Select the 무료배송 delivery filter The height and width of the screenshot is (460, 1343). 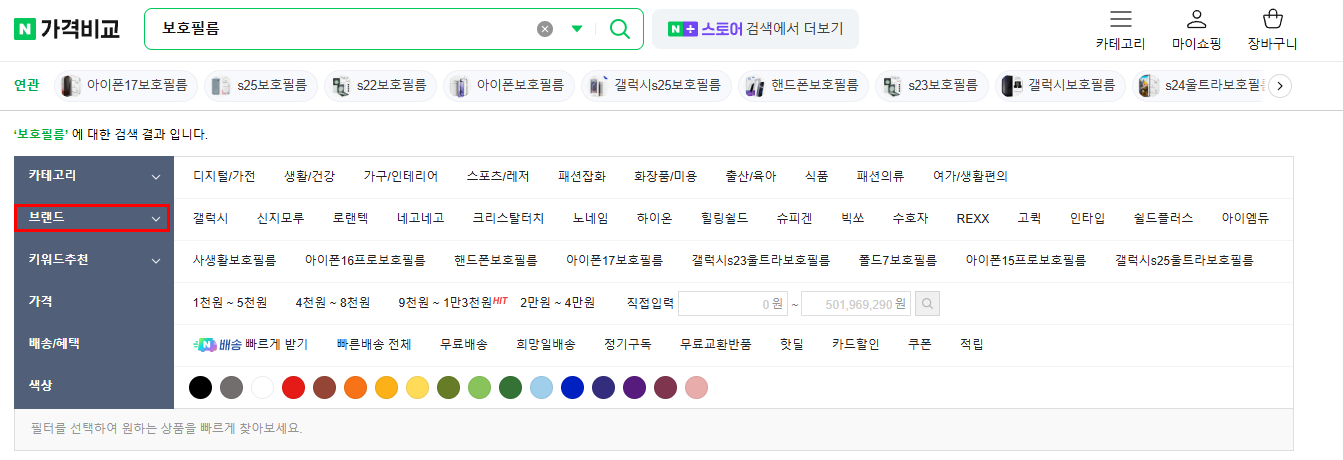point(463,344)
